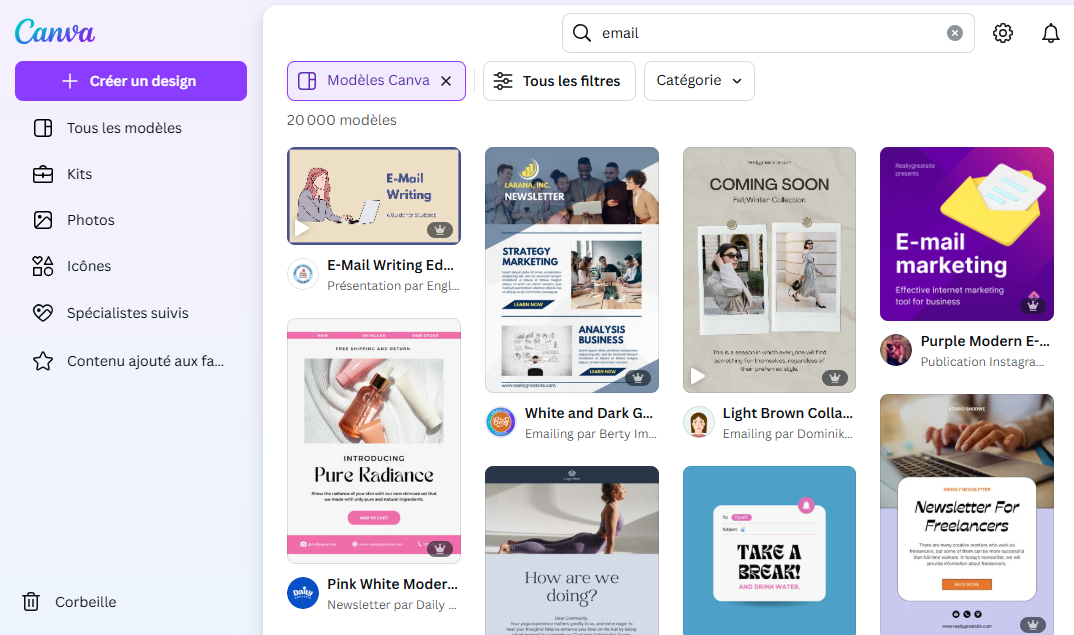Click the Photos image icon

pos(43,220)
